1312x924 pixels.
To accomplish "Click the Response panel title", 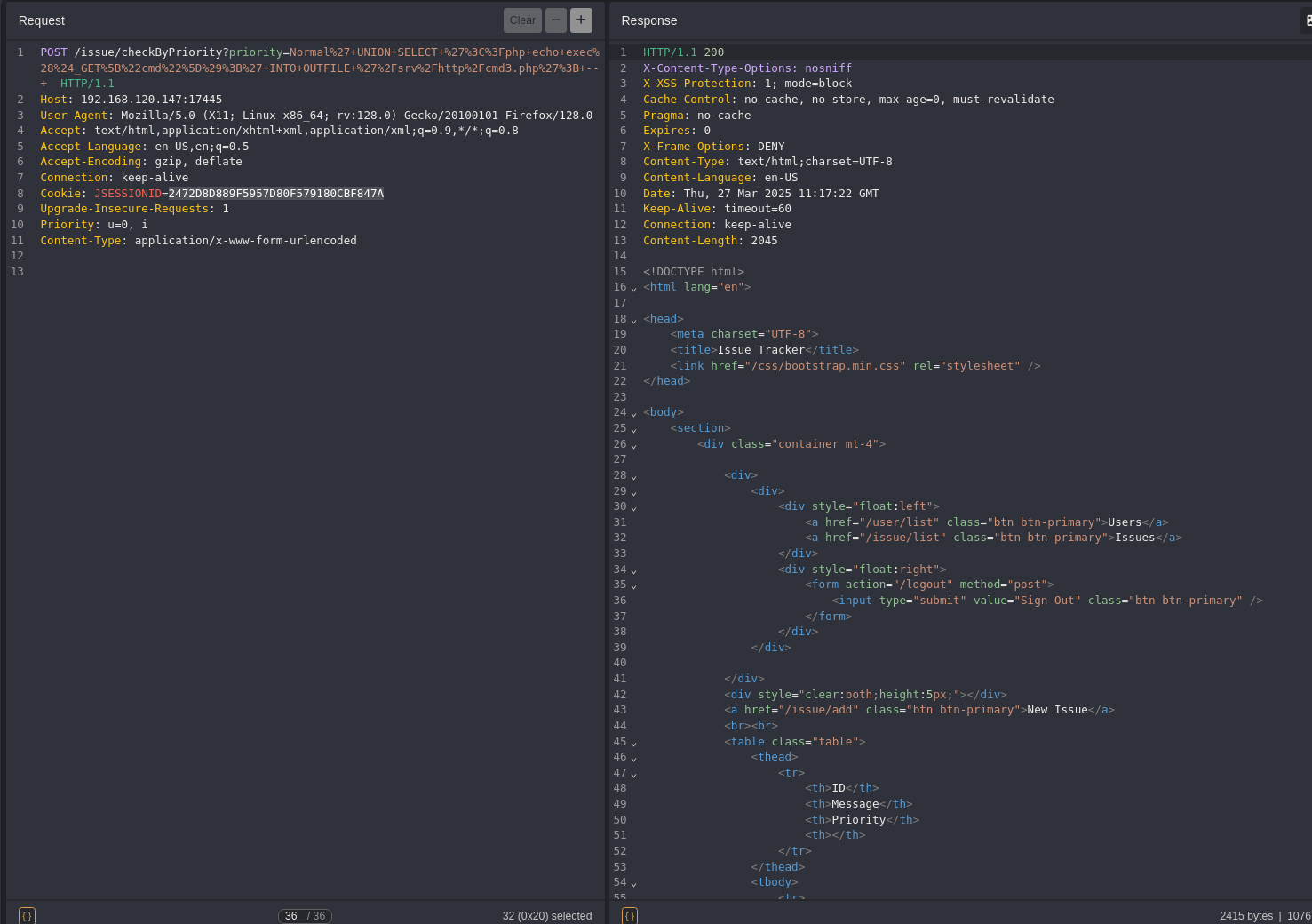I will [x=649, y=20].
